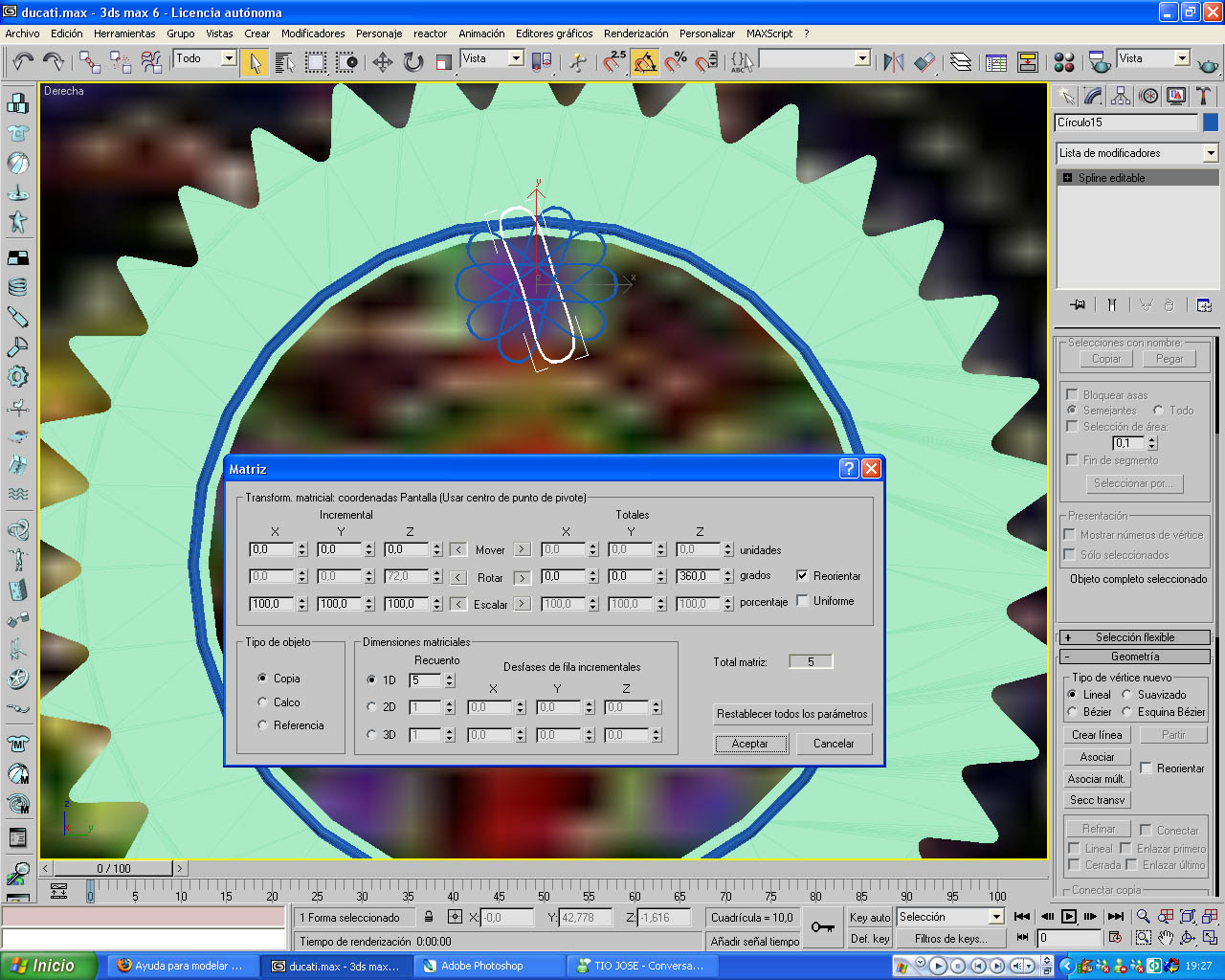Choose the Select Object arrow tool
The image size is (1225, 980).
(254, 62)
